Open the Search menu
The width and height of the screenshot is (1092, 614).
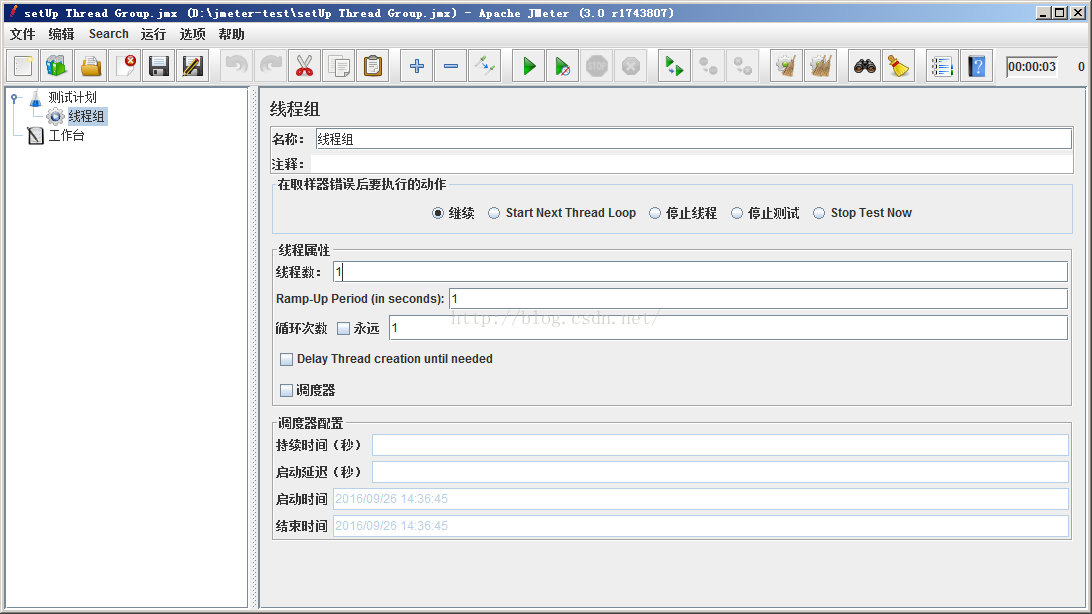[x=109, y=34]
